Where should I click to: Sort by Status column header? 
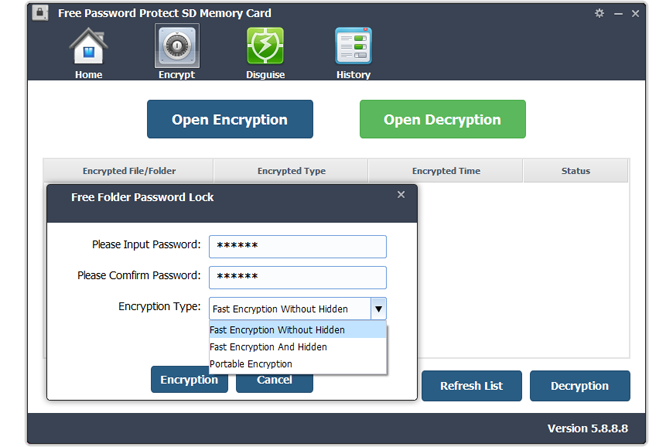(576, 171)
